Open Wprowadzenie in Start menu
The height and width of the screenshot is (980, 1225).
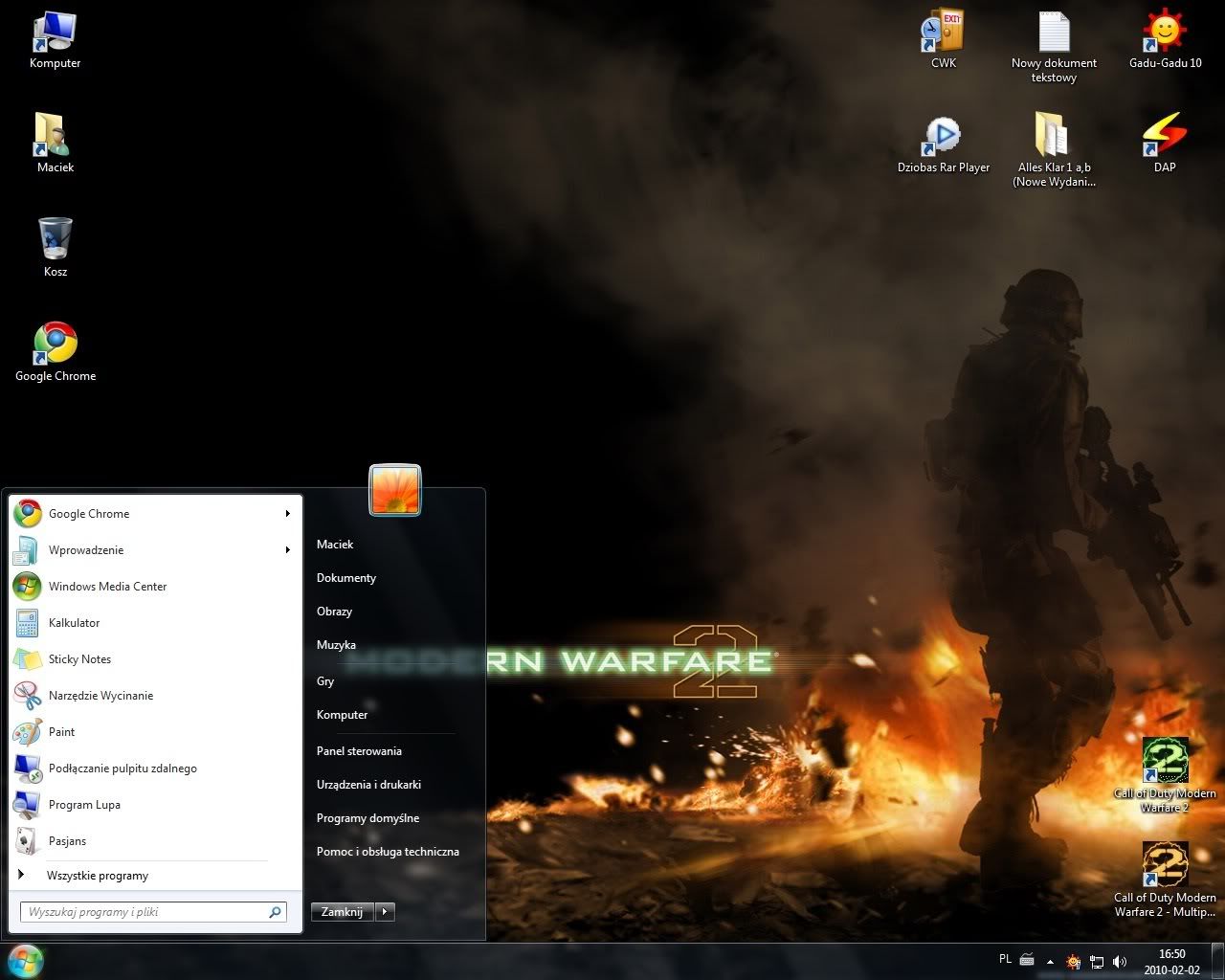(153, 550)
